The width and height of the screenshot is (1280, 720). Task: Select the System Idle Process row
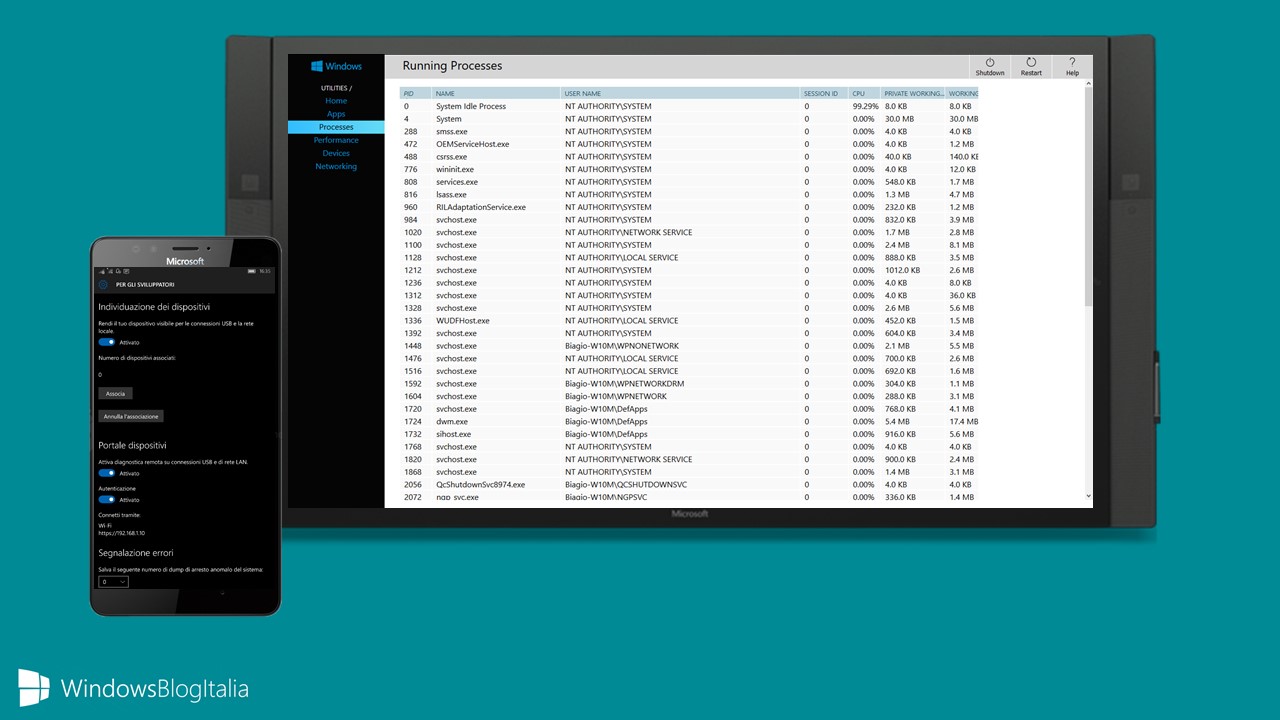pos(690,106)
